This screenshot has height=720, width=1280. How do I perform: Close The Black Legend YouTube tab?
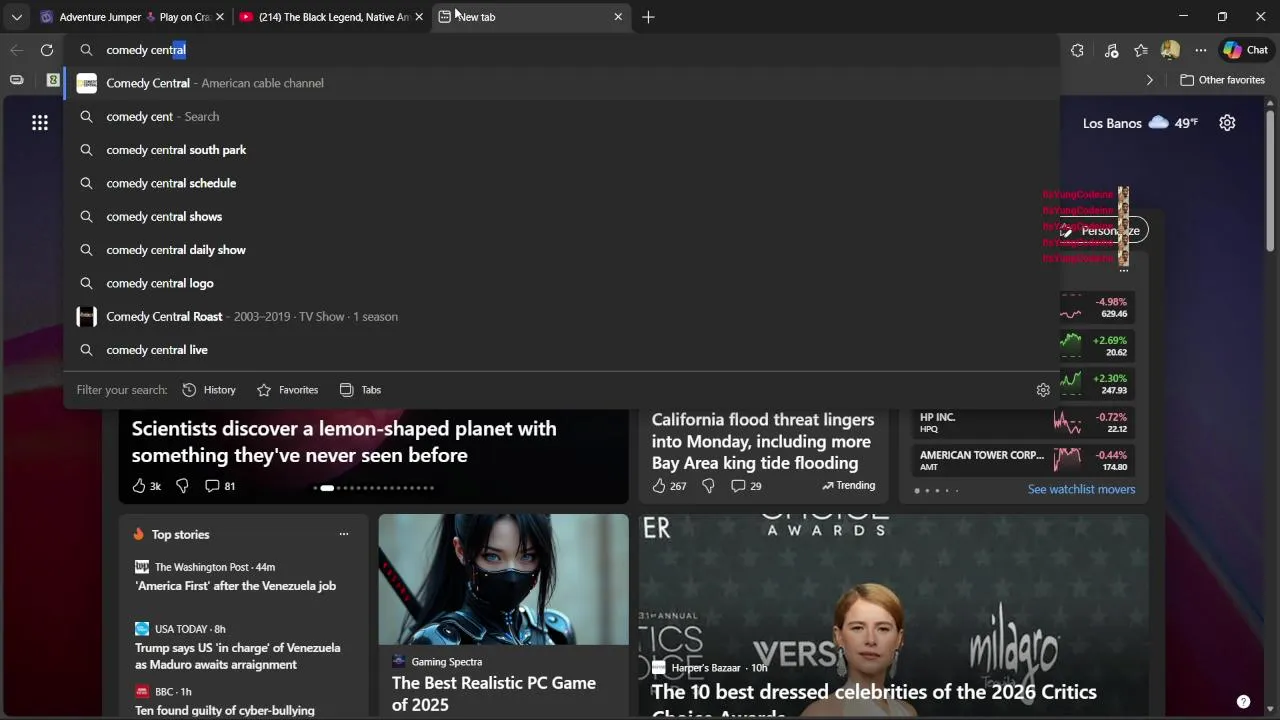click(419, 17)
